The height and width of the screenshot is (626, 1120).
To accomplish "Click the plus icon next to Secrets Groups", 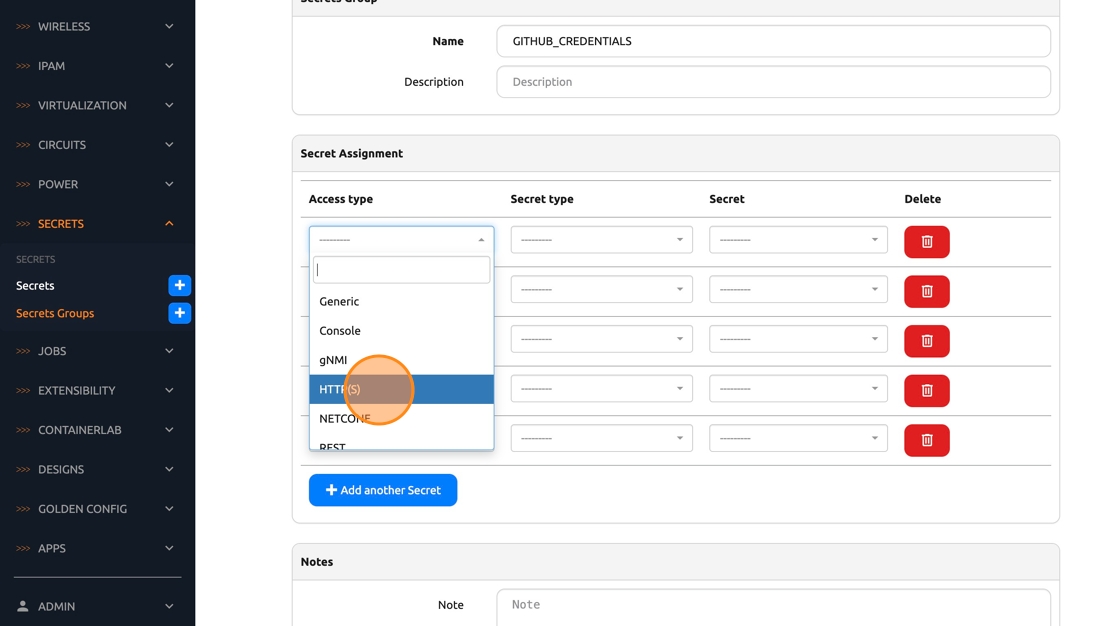I will 179,313.
